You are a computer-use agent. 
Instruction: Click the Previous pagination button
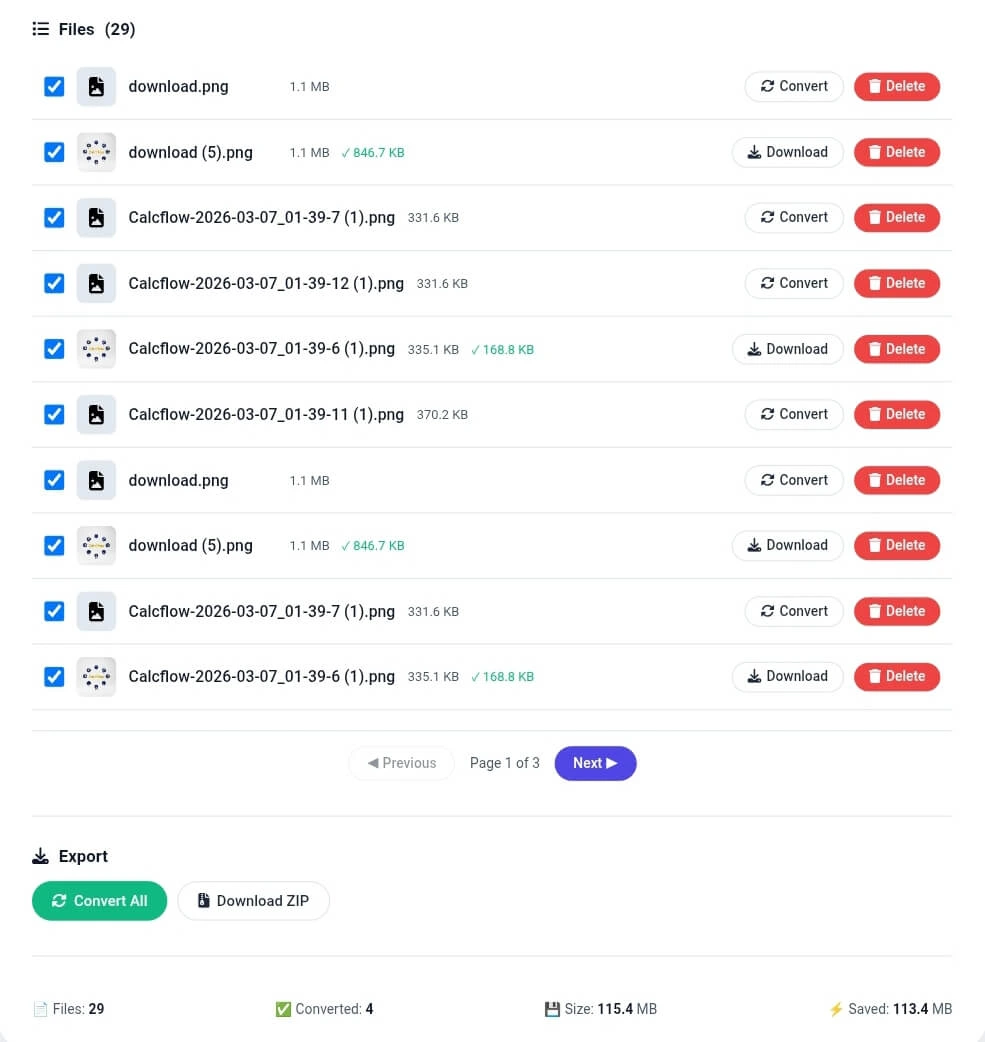click(x=401, y=763)
